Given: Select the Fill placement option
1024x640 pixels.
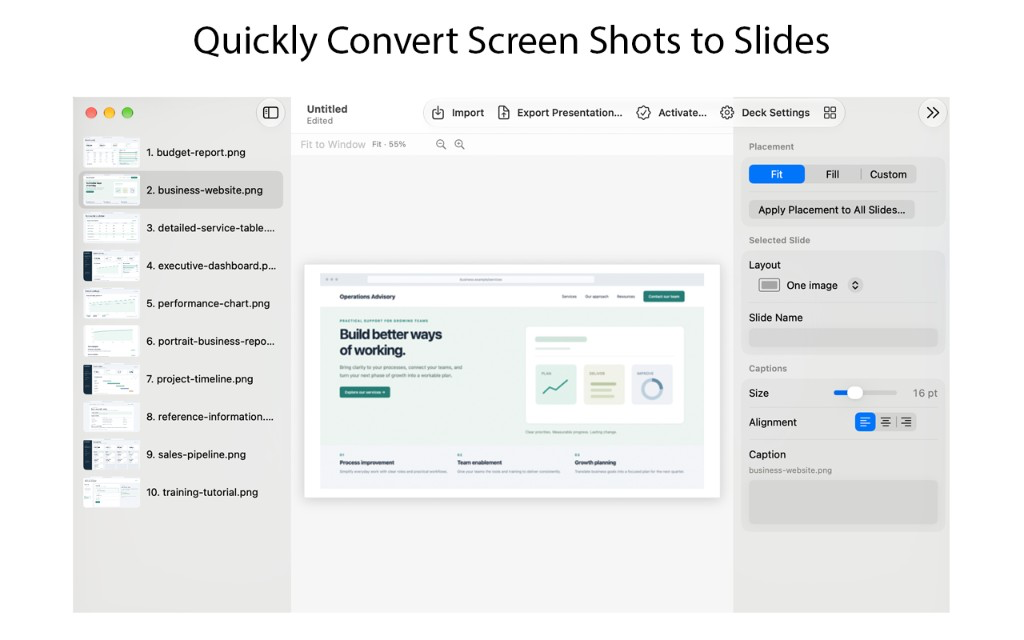Looking at the screenshot, I should (832, 174).
